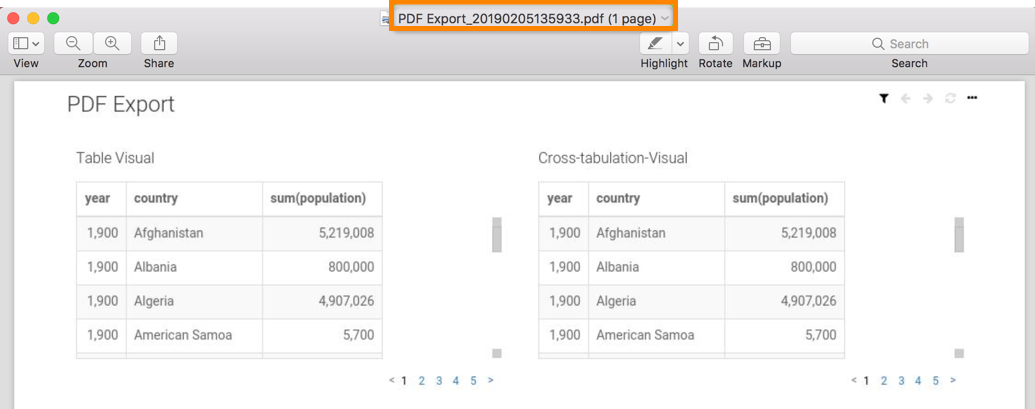The image size is (1035, 409).
Task: Click next page arrow under Table Visual
Action: tap(490, 381)
